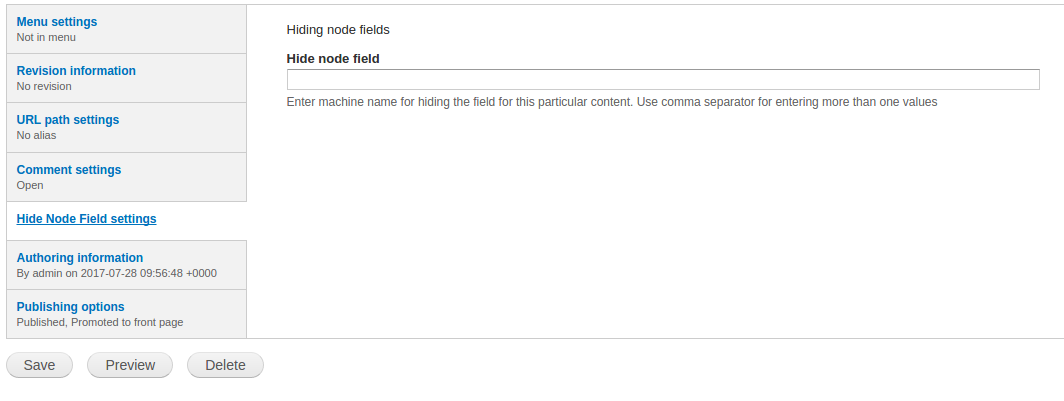The height and width of the screenshot is (401, 1064).
Task: Go to the Authoring information tab
Action: coord(80,258)
